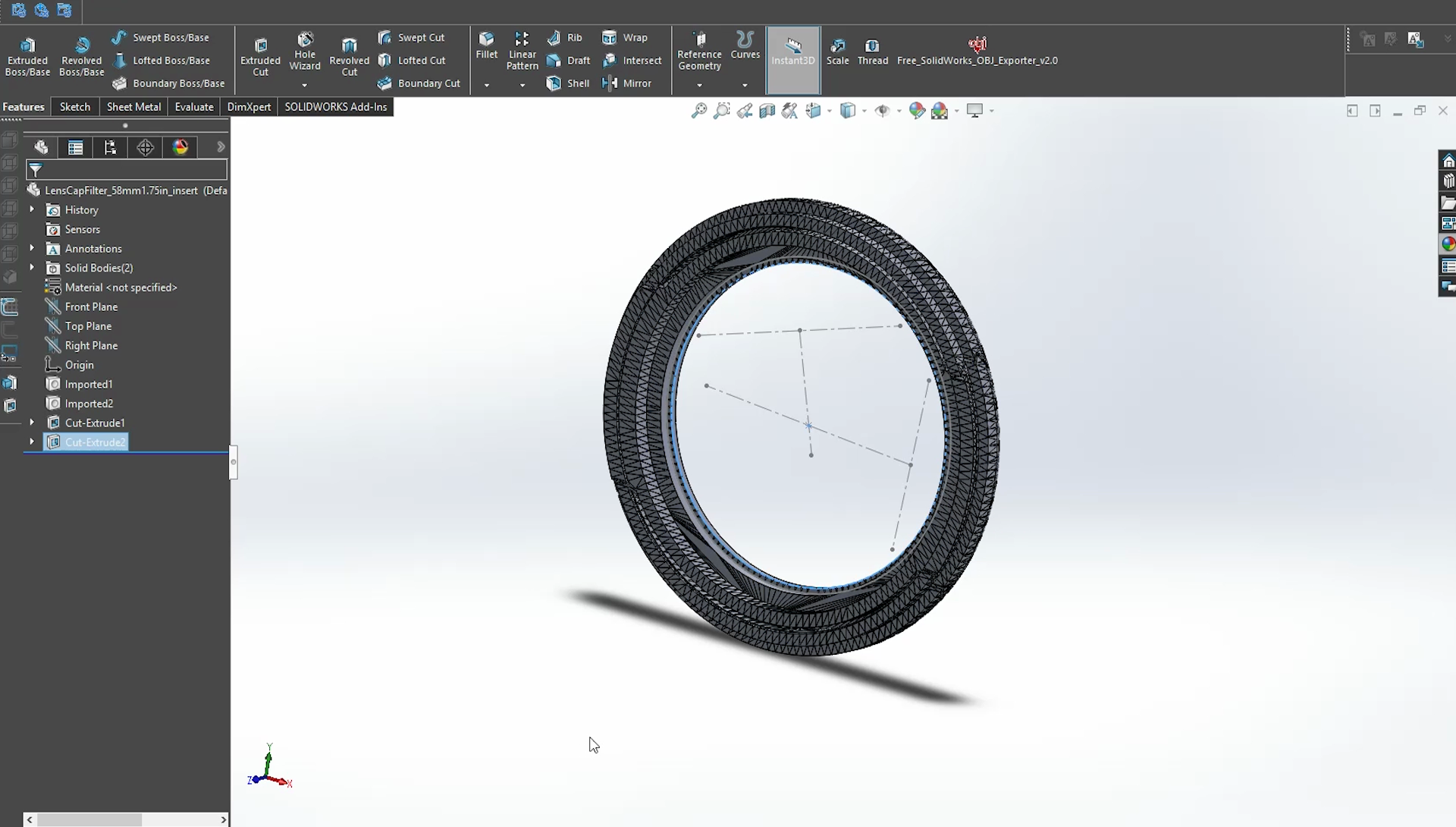Open the DisplayManager color ball tab
The width and height of the screenshot is (1456, 827).
tap(180, 147)
